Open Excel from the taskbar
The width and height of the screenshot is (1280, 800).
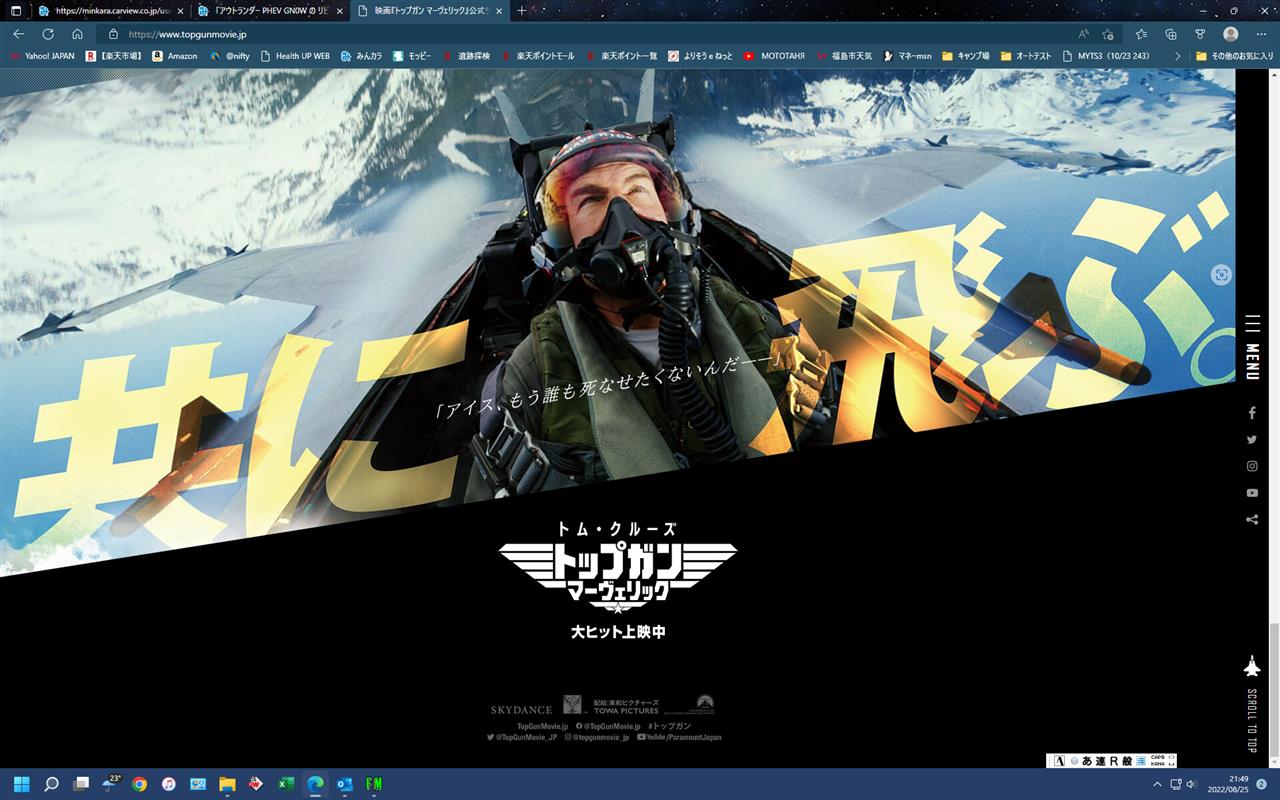tap(285, 784)
